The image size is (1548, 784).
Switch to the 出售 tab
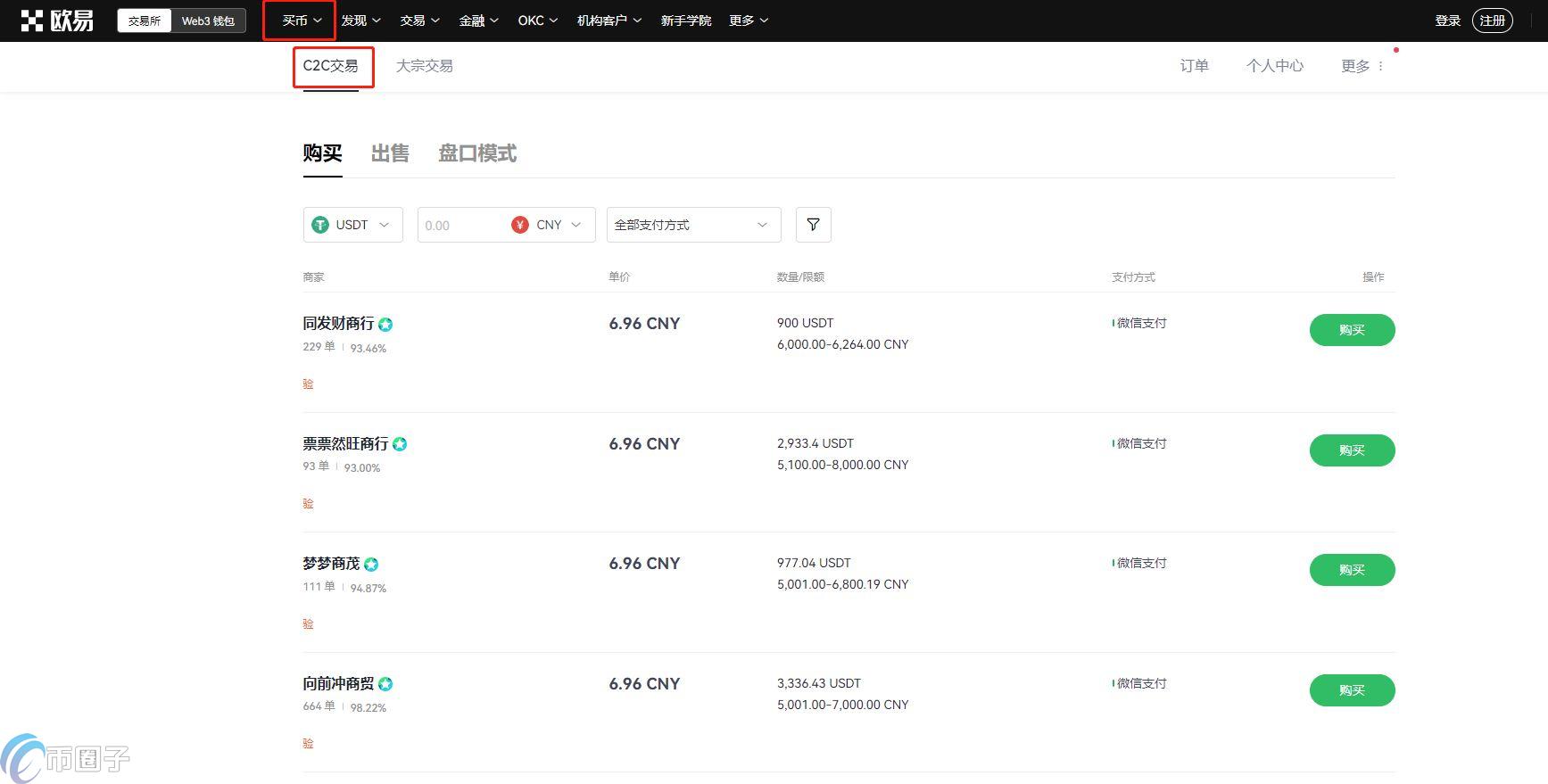(390, 153)
